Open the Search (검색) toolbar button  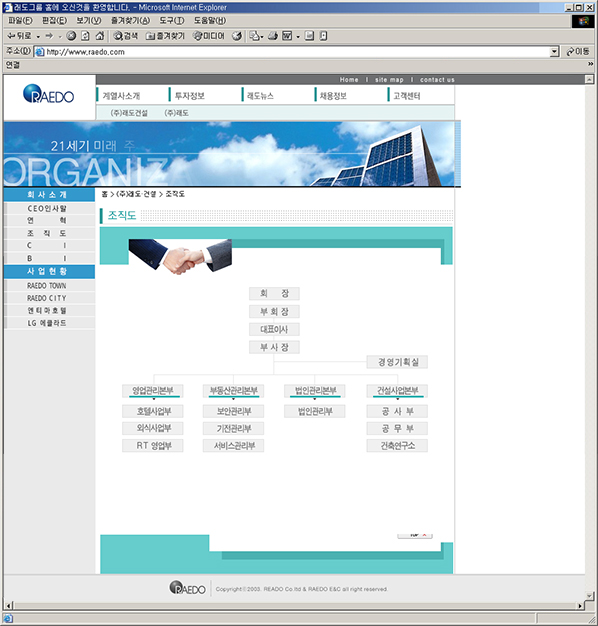[125, 36]
